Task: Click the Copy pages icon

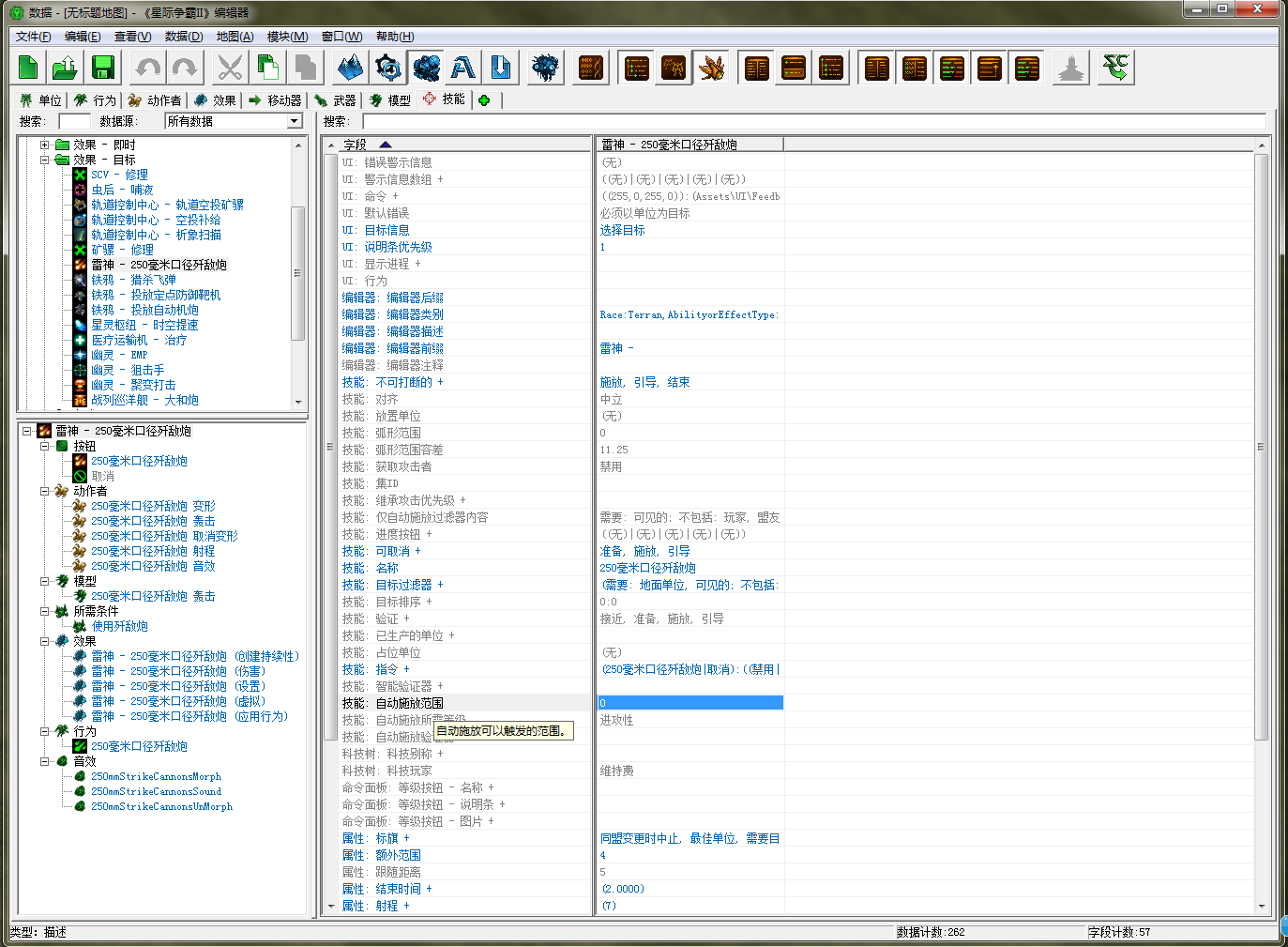Action: pos(267,68)
